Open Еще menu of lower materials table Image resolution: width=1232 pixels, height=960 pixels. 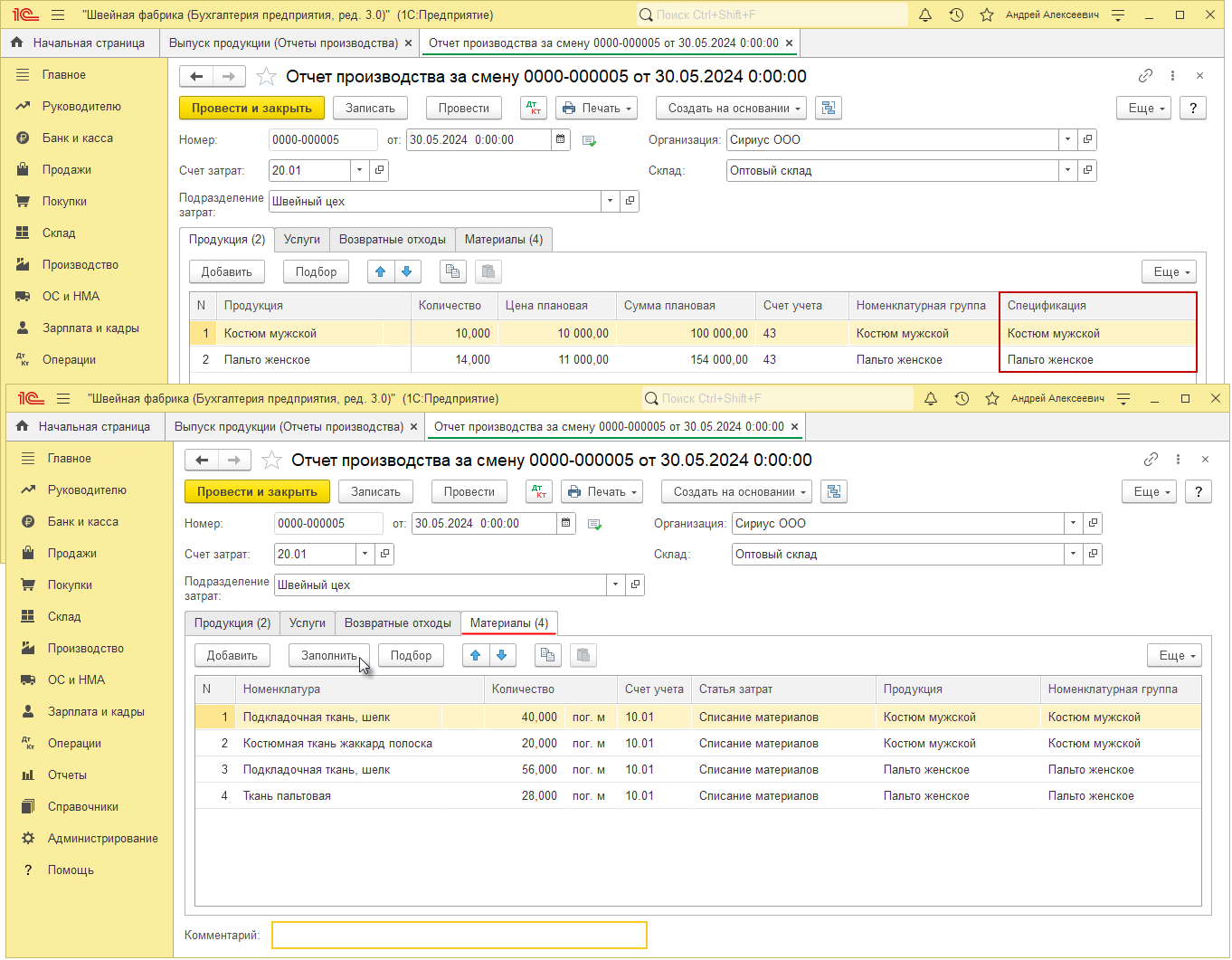(x=1174, y=655)
